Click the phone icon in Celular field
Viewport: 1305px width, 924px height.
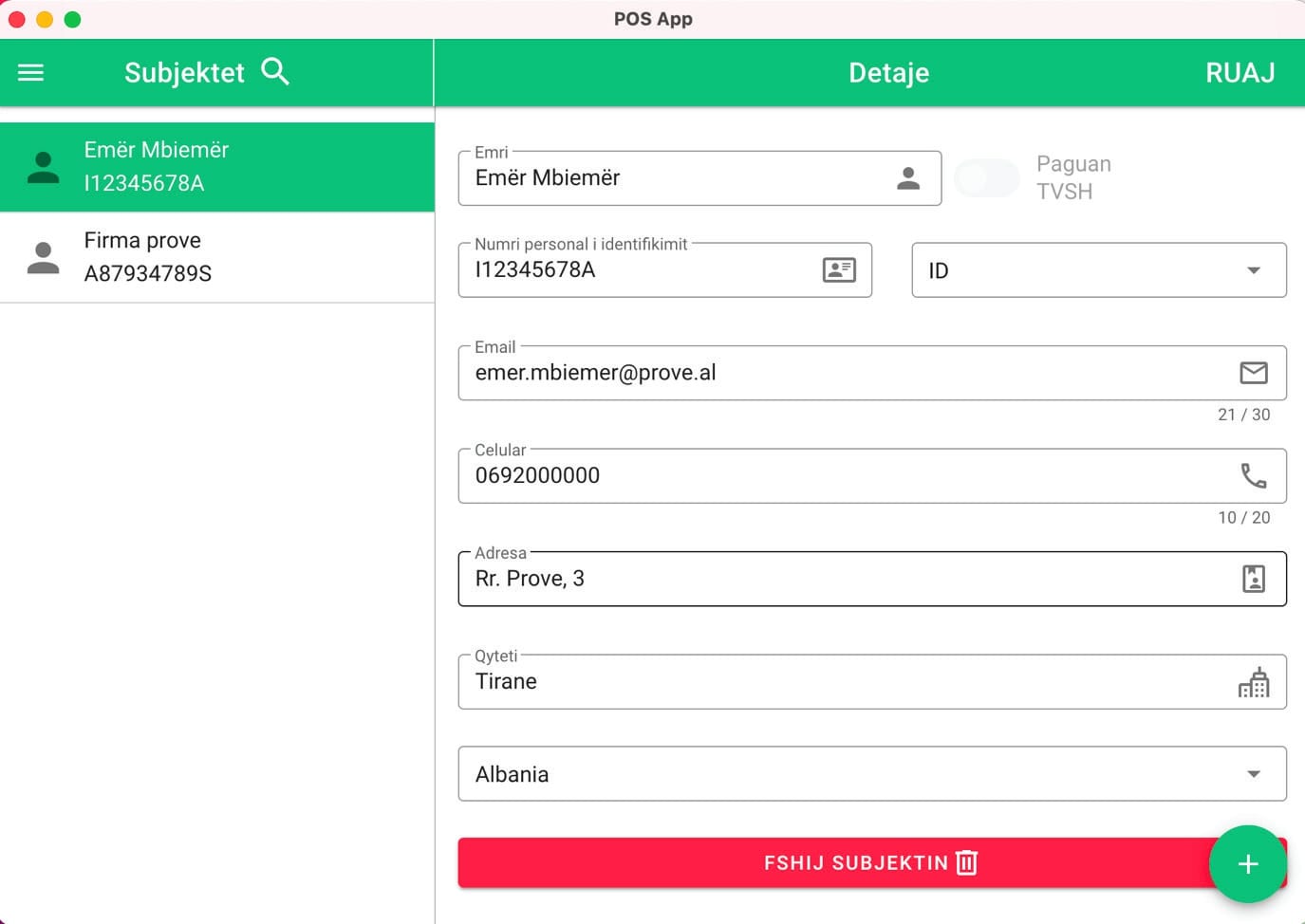click(1254, 475)
